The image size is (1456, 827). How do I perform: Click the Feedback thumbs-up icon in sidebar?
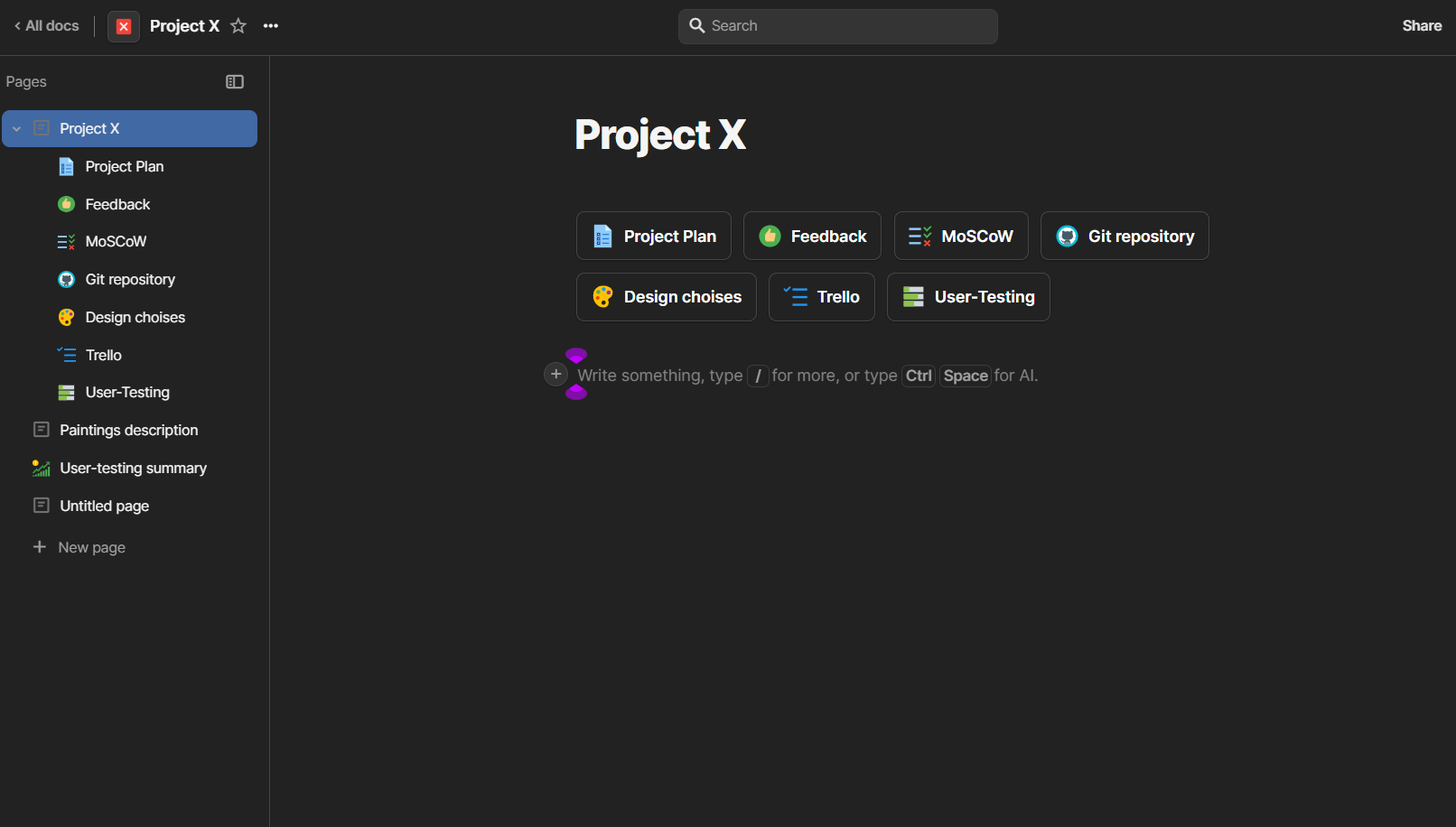pyautogui.click(x=66, y=205)
